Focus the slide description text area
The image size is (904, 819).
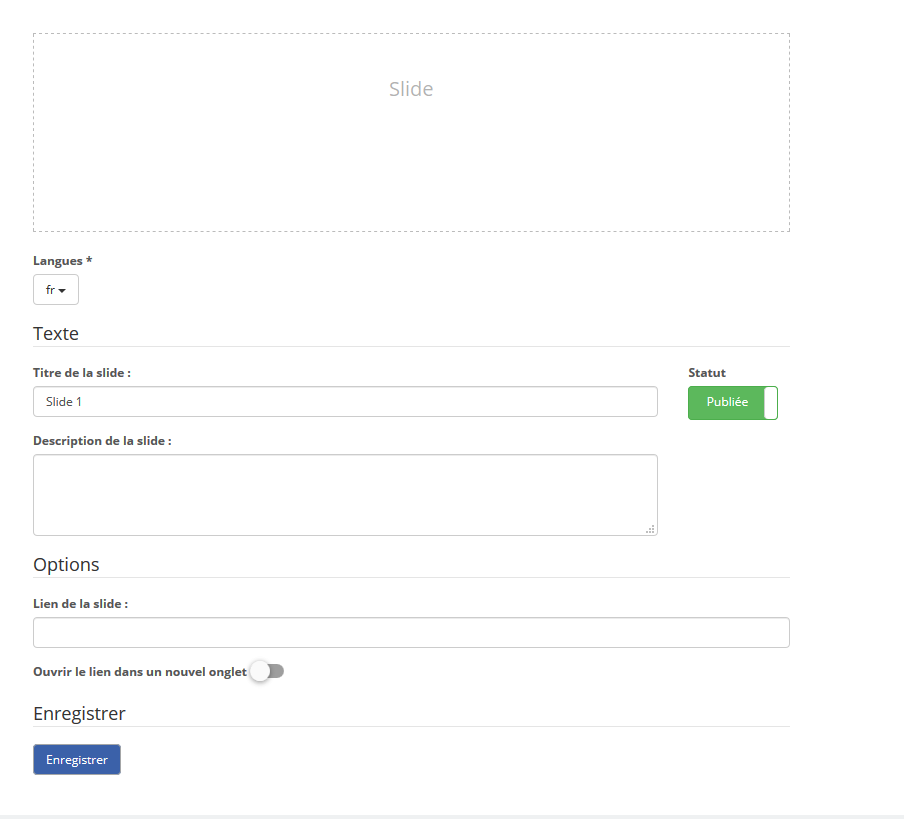point(345,495)
